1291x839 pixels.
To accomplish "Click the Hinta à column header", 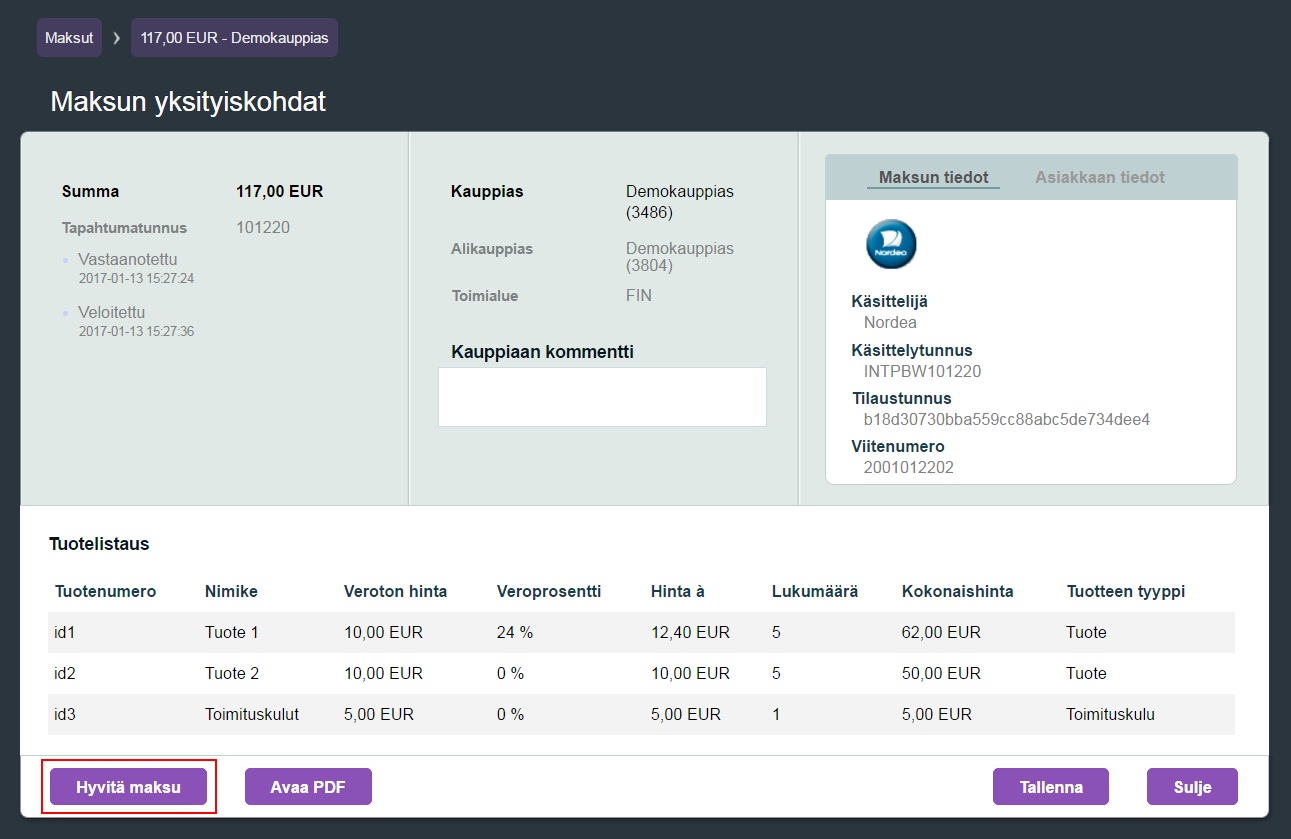I will click(678, 592).
